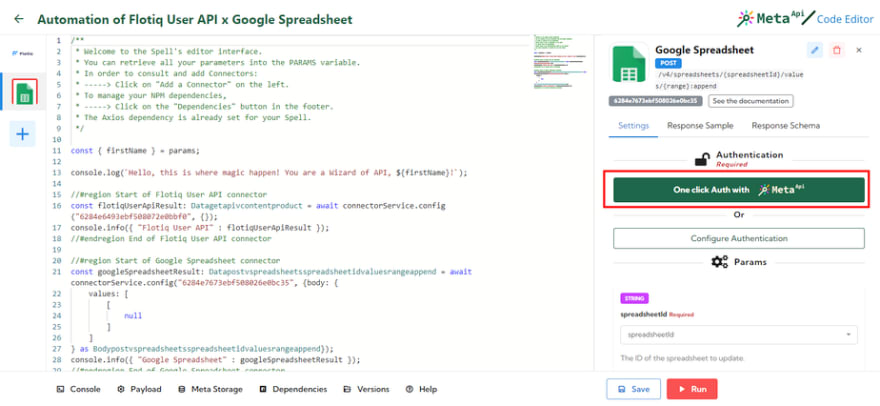The width and height of the screenshot is (880, 406).
Task: Click the endpoint path text under POST
Action: point(730,80)
